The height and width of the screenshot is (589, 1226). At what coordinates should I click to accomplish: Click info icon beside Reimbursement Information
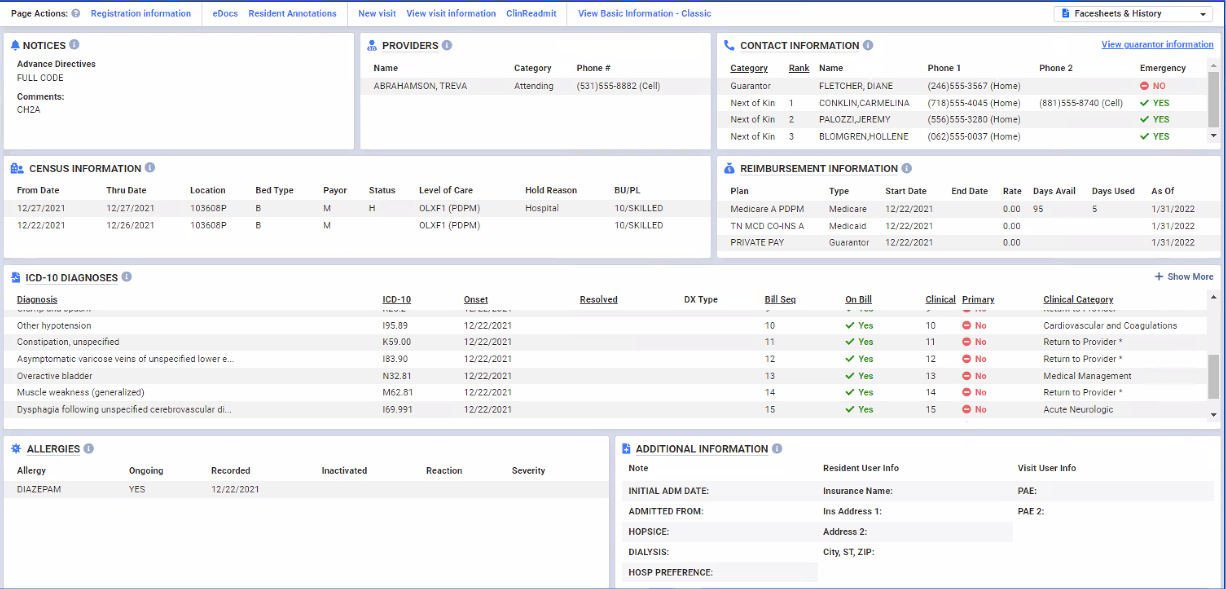click(x=906, y=168)
